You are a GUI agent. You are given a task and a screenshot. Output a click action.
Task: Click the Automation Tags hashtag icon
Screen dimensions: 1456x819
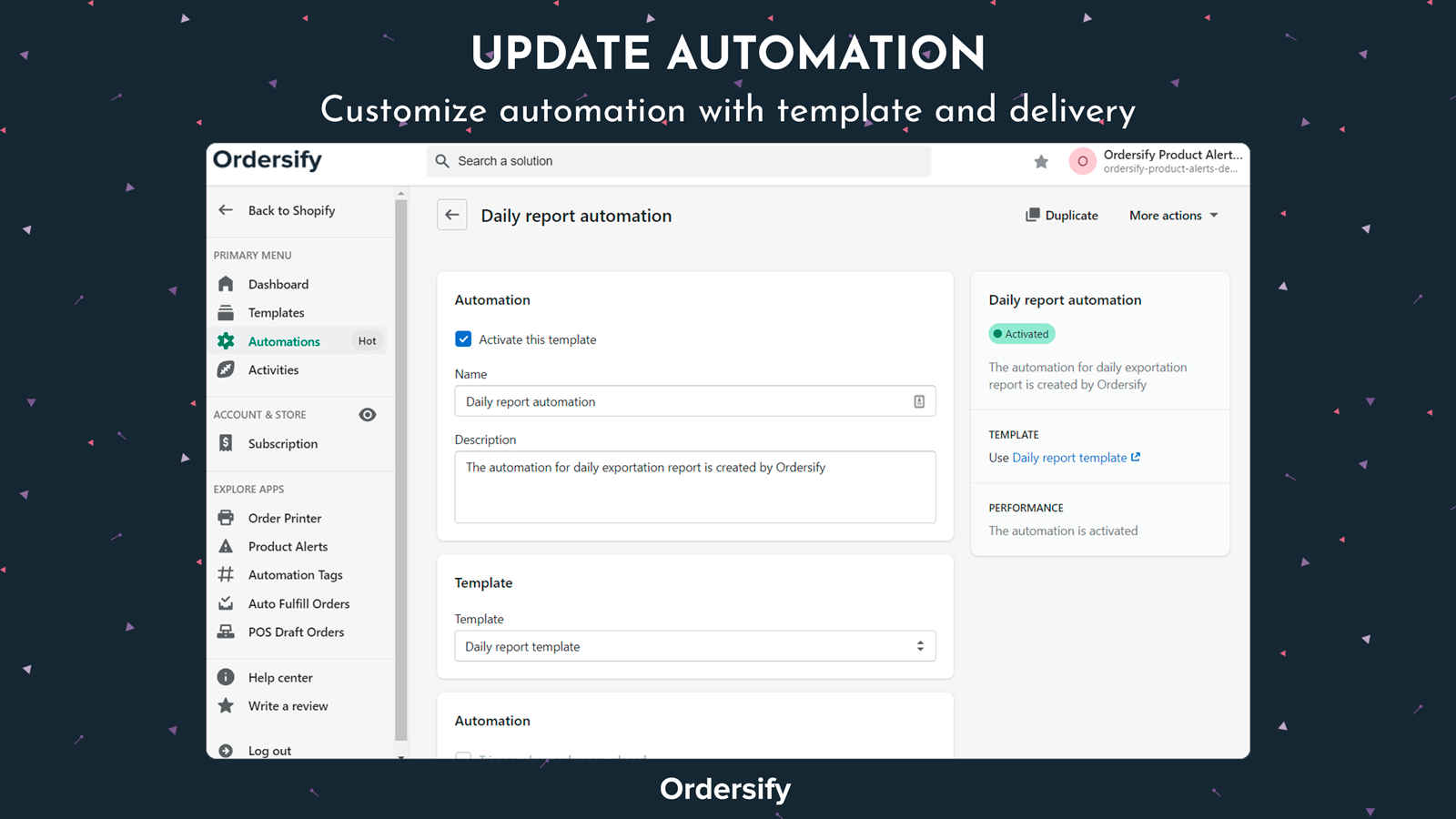pos(226,574)
